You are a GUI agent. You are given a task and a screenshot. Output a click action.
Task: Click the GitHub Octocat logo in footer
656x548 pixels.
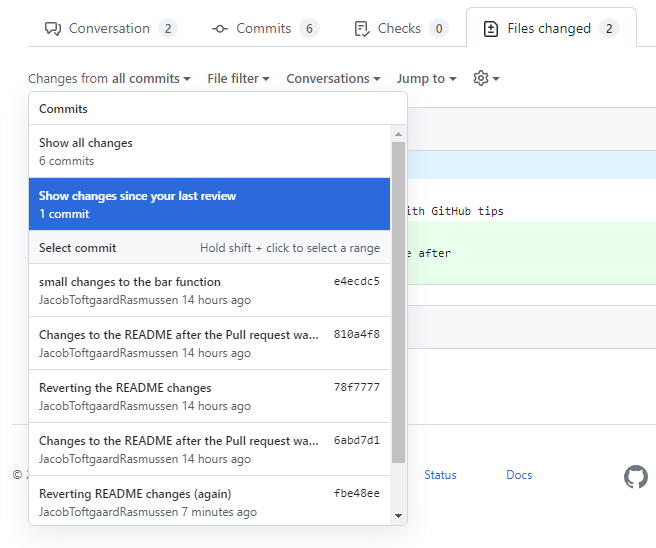(x=635, y=476)
